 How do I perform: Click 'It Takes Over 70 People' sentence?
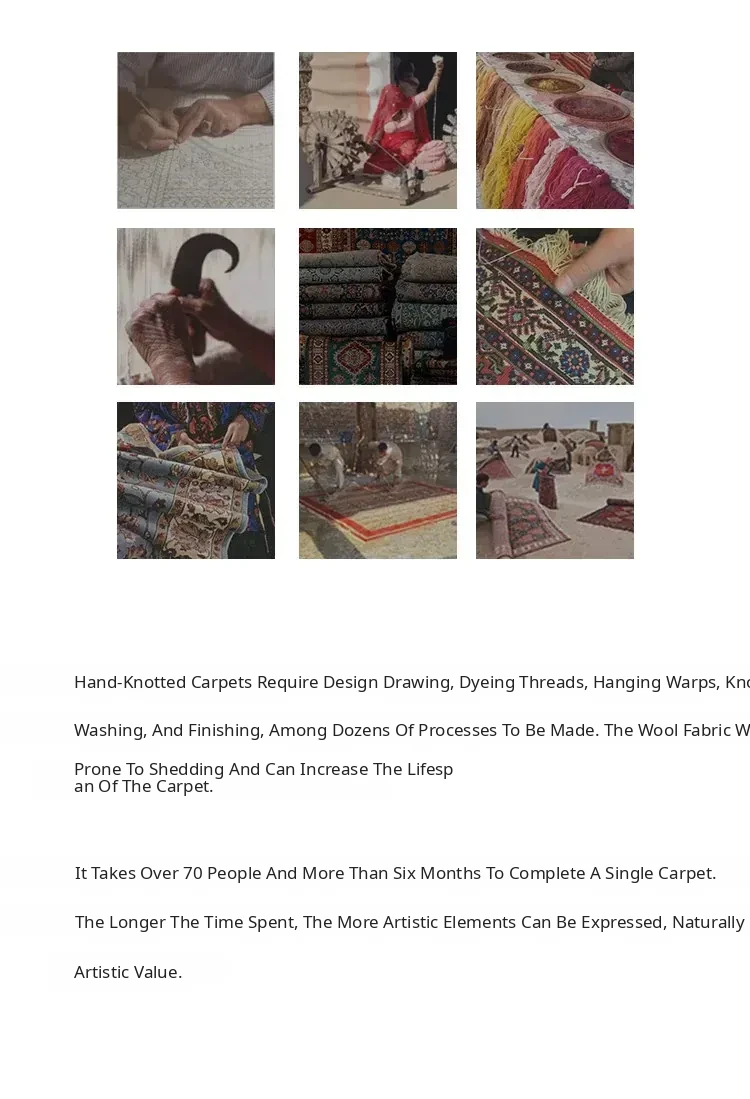click(x=395, y=873)
